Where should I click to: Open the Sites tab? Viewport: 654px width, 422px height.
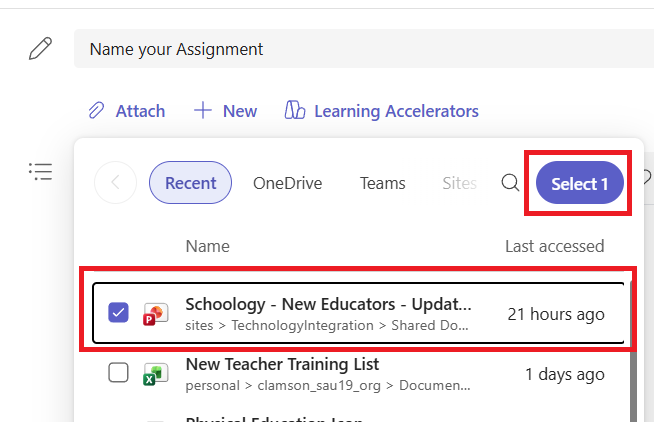459,183
